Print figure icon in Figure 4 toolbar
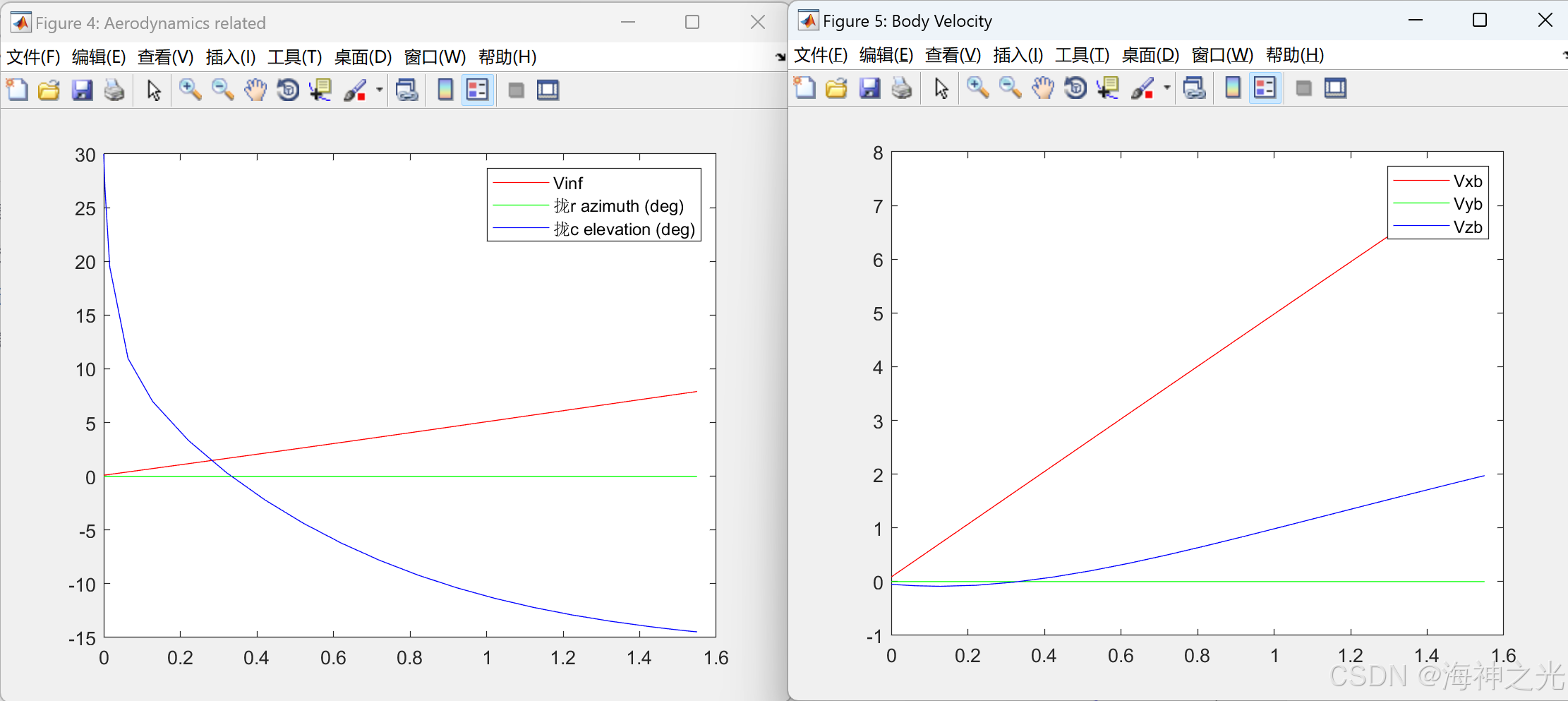 point(114,90)
